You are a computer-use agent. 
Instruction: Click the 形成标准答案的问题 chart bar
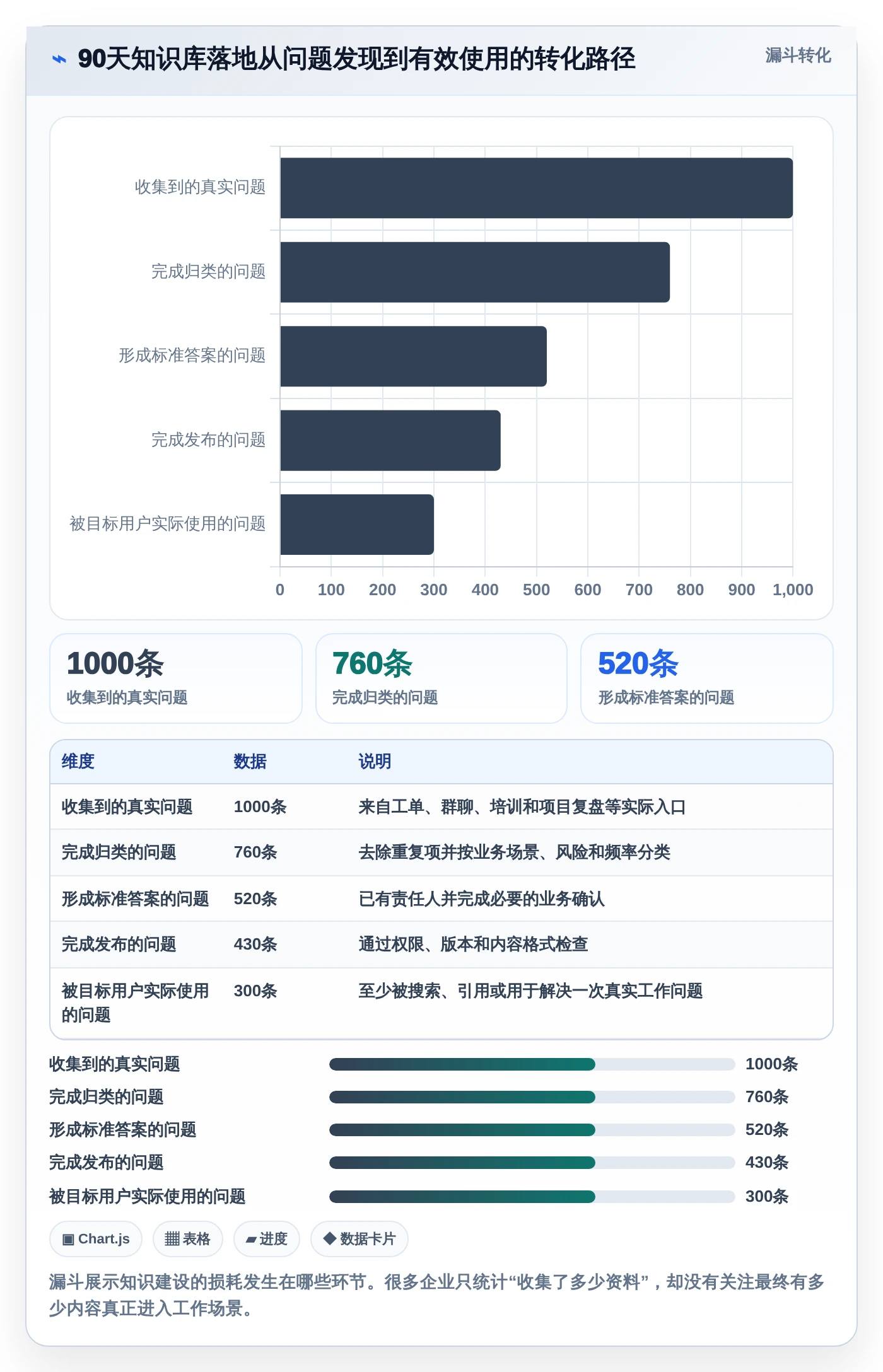(x=413, y=356)
